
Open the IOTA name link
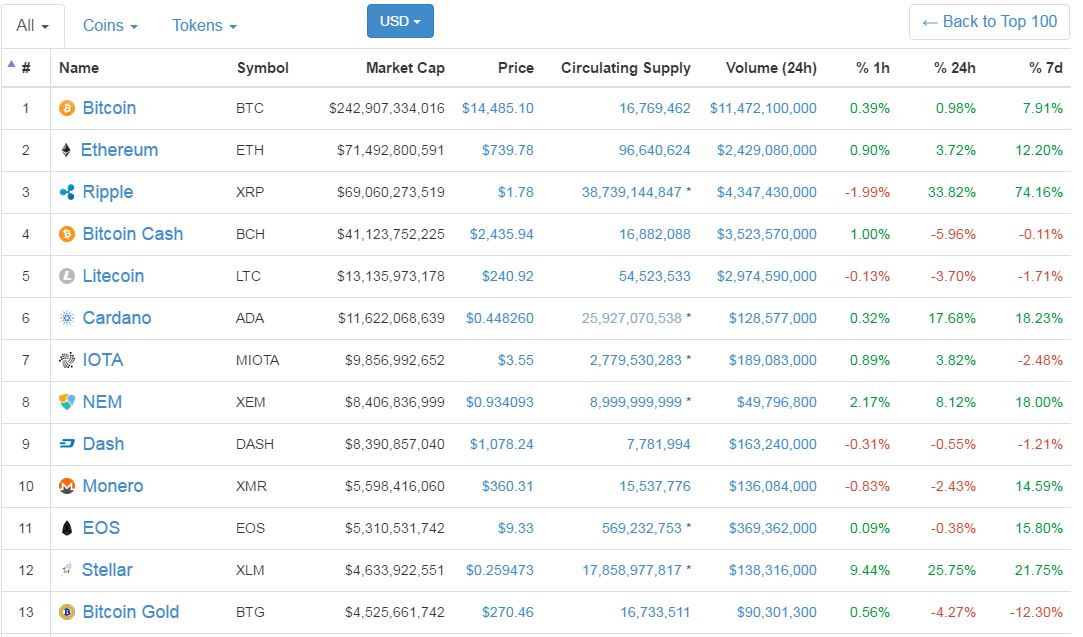point(103,360)
